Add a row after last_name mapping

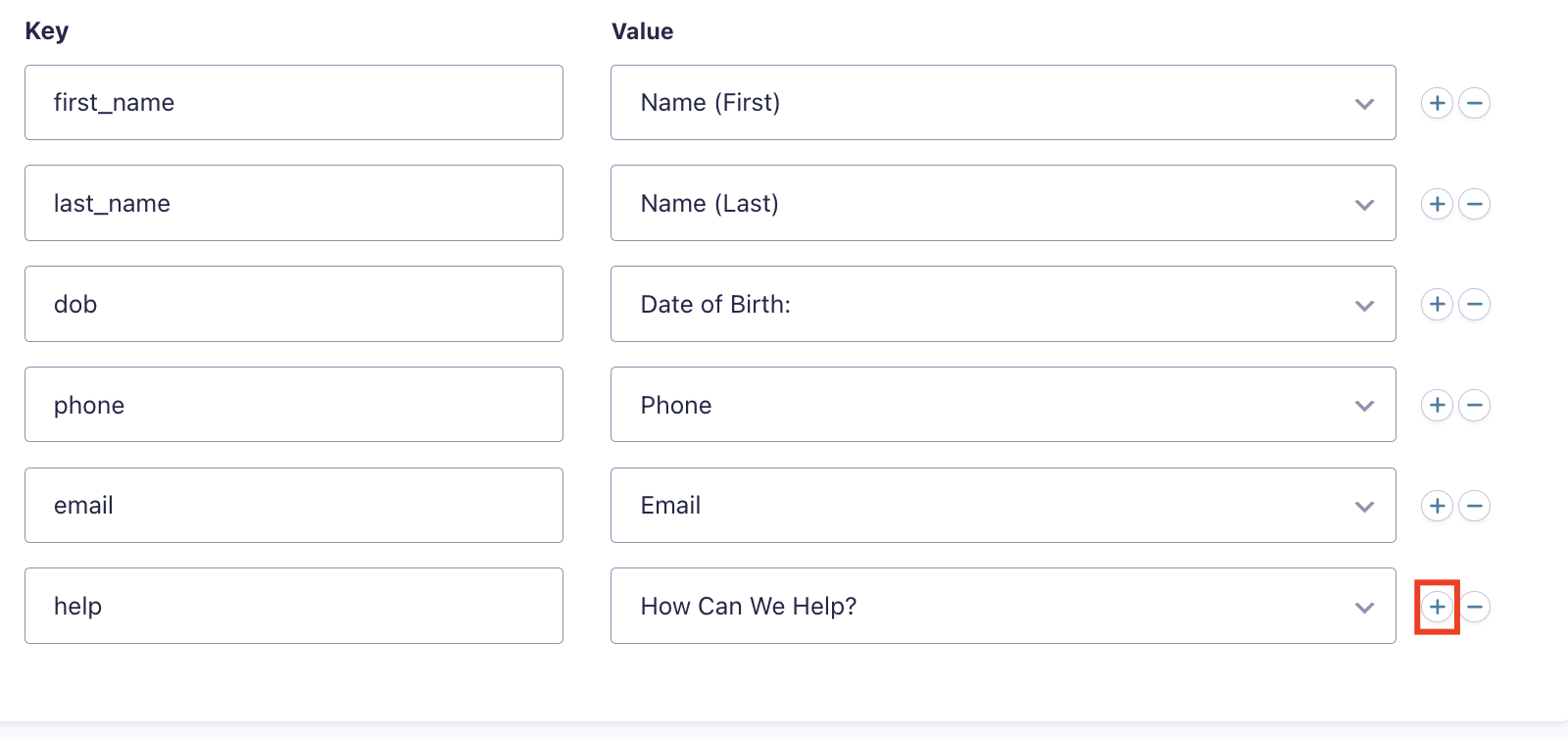(1437, 204)
